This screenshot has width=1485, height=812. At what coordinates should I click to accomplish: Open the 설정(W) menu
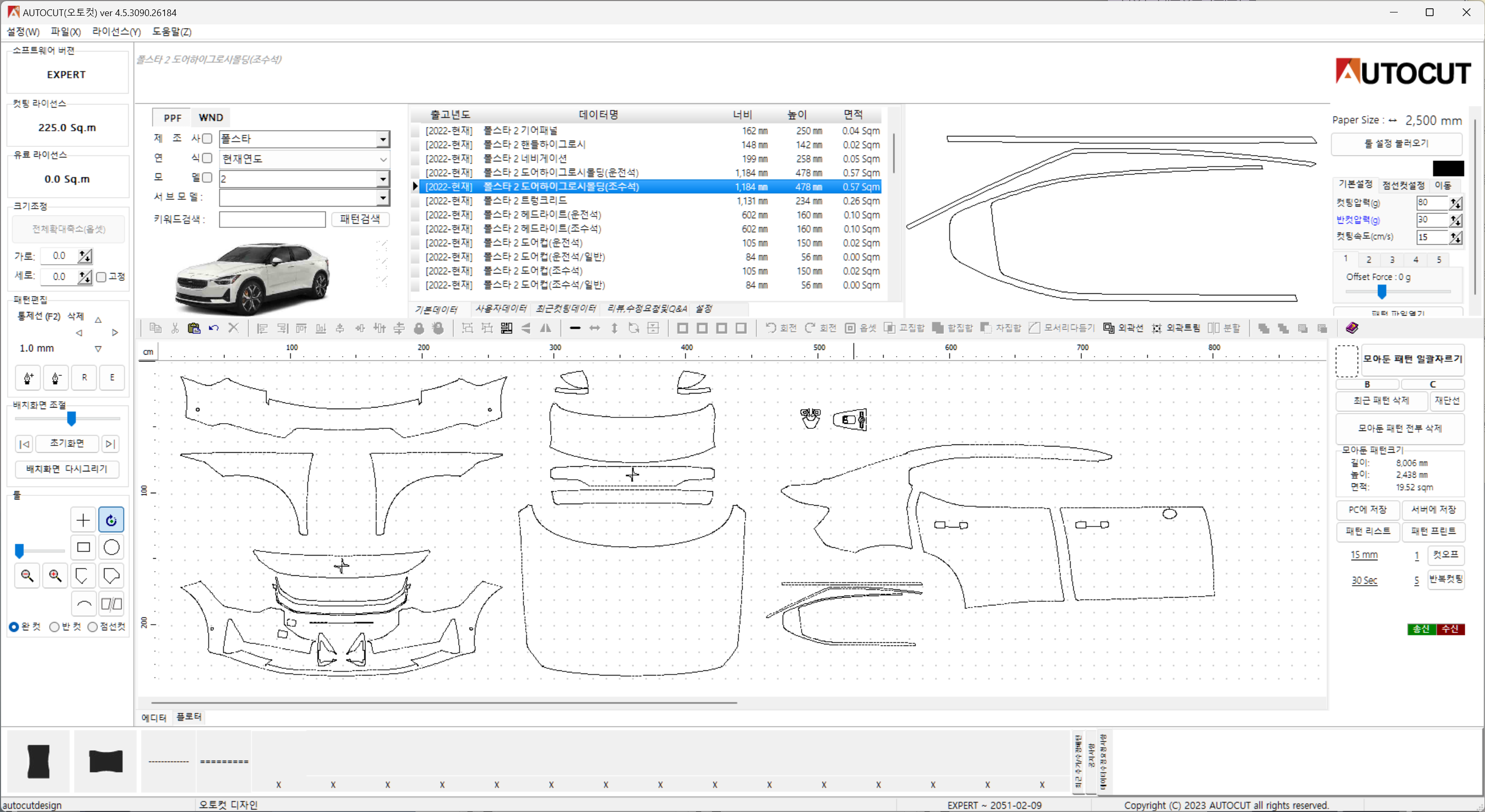click(23, 32)
